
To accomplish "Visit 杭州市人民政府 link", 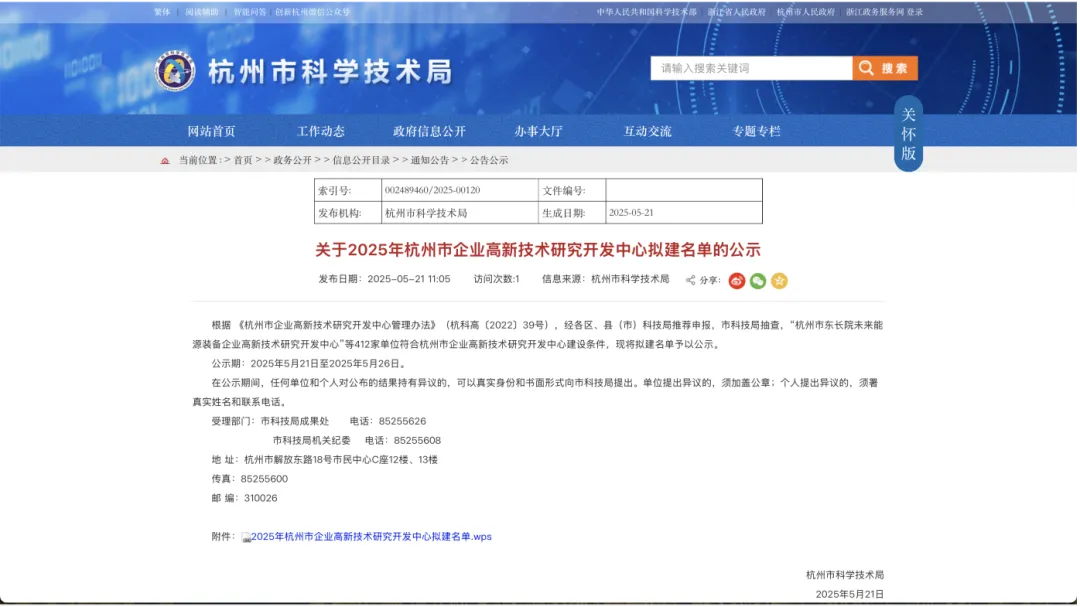I will coord(806,12).
